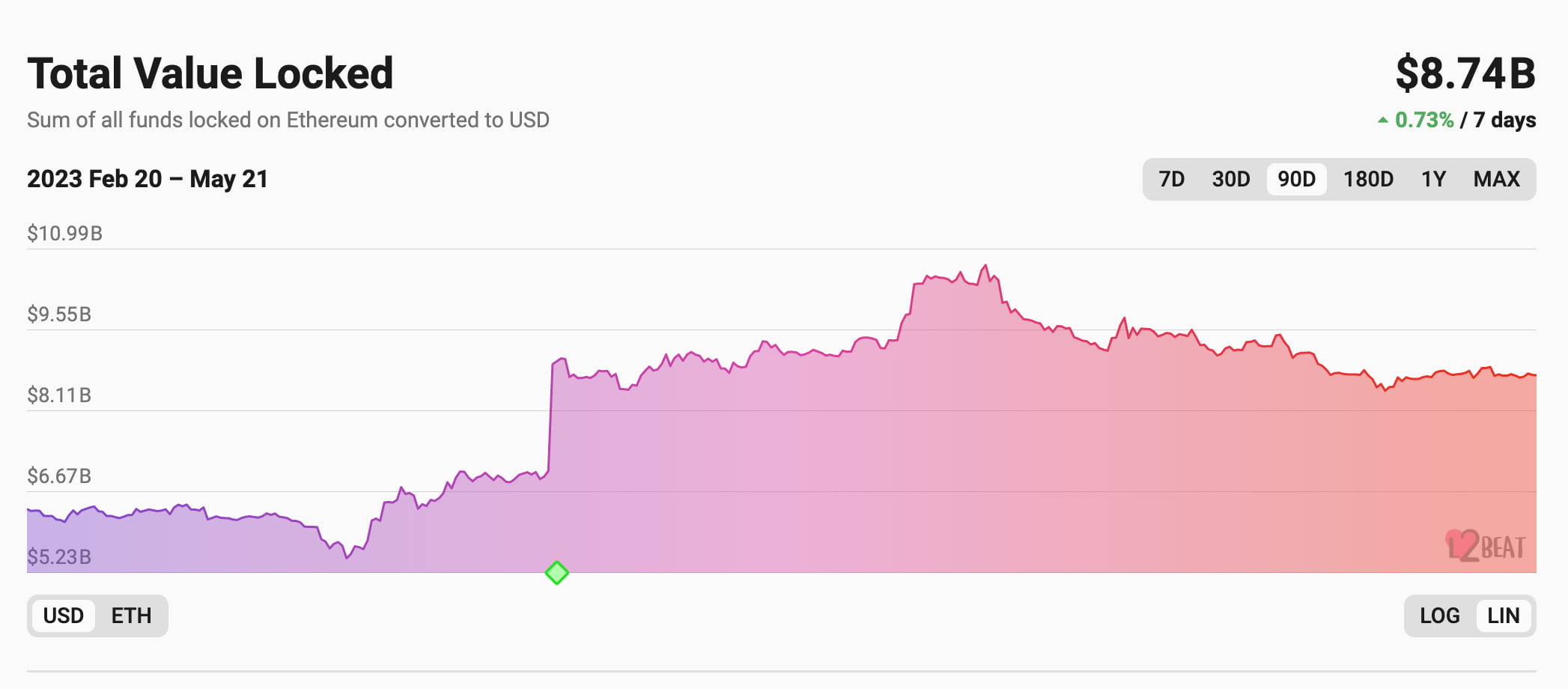This screenshot has height=689, width=1568.
Task: Select the 90D time range
Action: [1296, 179]
